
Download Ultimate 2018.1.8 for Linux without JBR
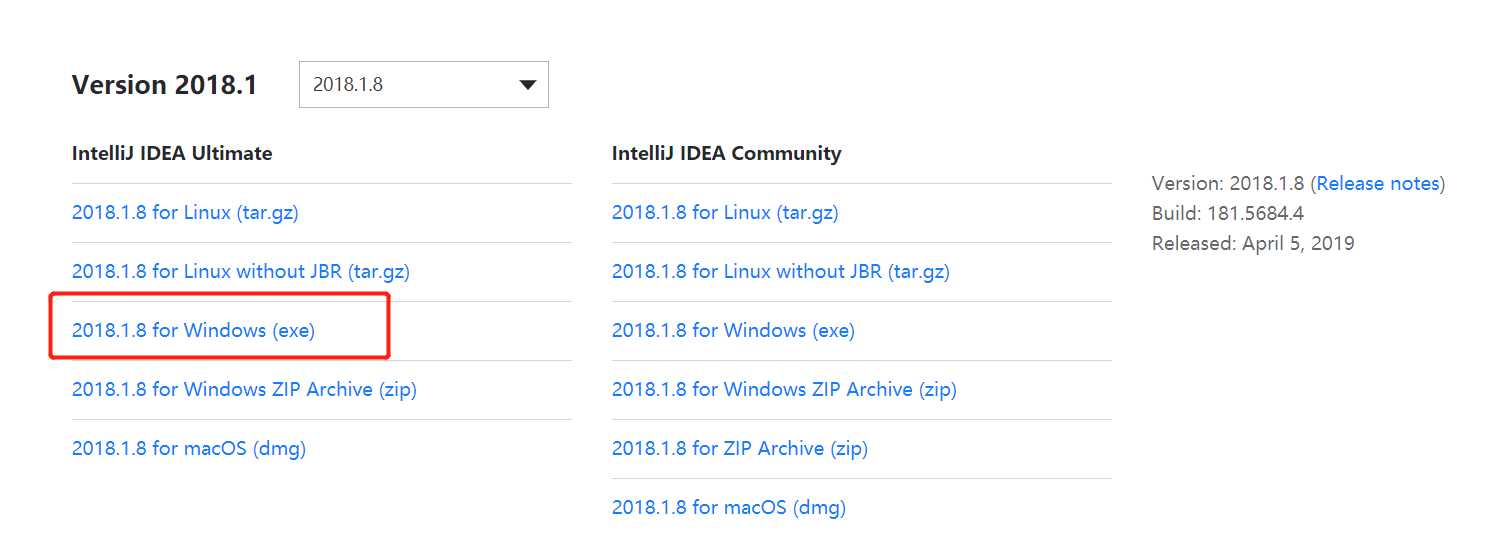click(241, 271)
